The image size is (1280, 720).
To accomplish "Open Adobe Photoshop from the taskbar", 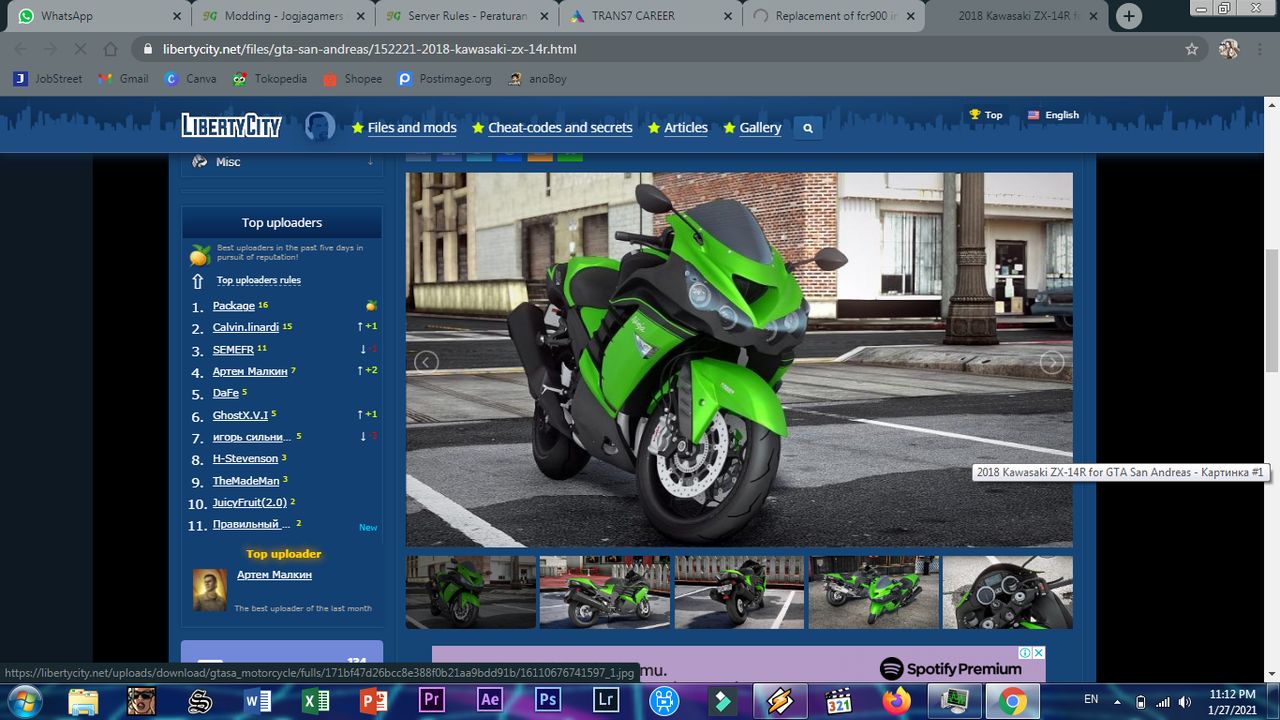I will tap(548, 700).
